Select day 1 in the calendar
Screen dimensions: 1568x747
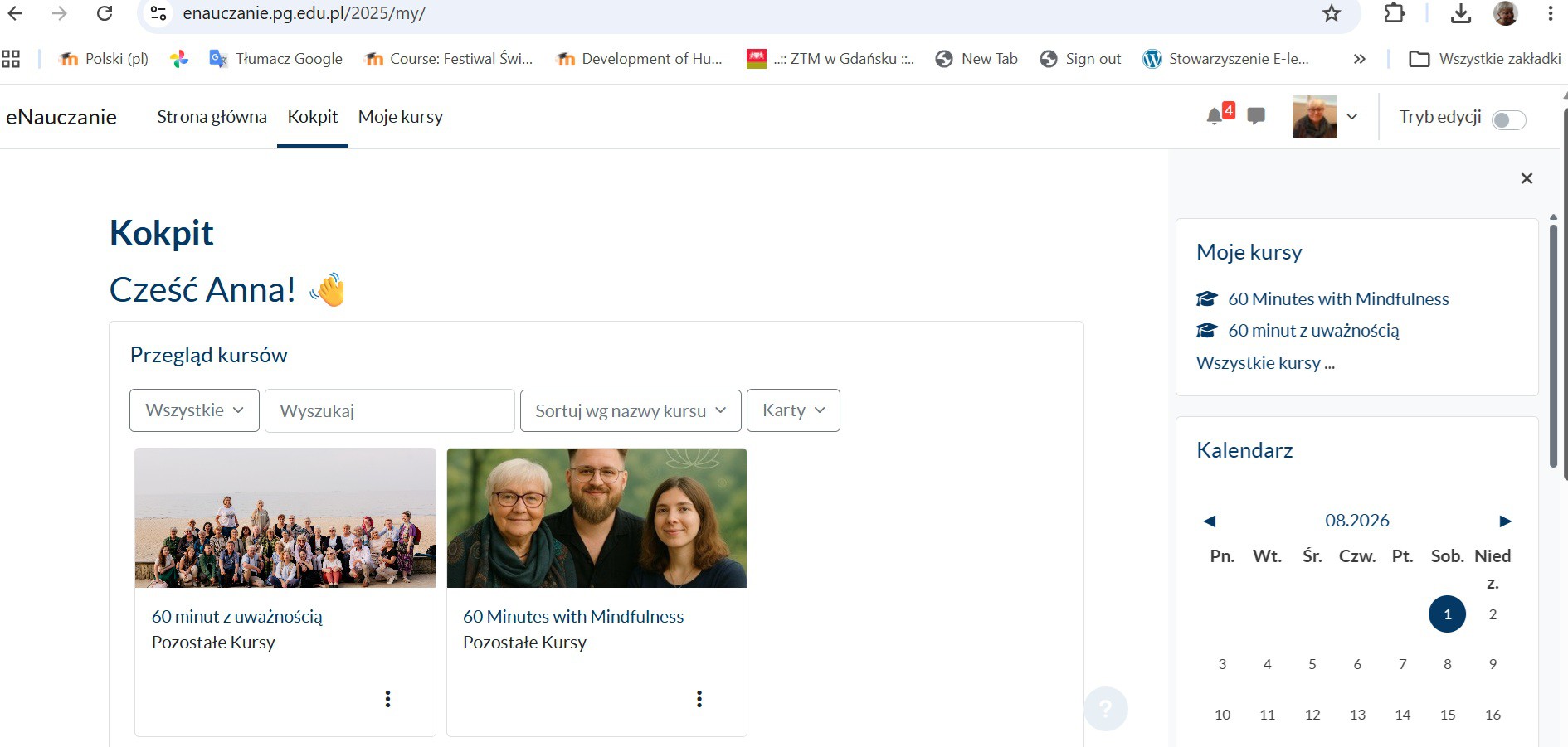pyautogui.click(x=1448, y=614)
